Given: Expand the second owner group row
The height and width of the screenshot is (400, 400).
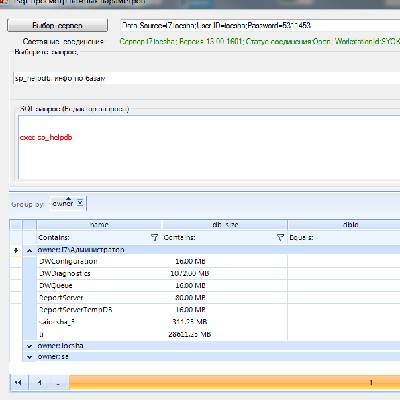Looking at the screenshot, I should [30, 346].
